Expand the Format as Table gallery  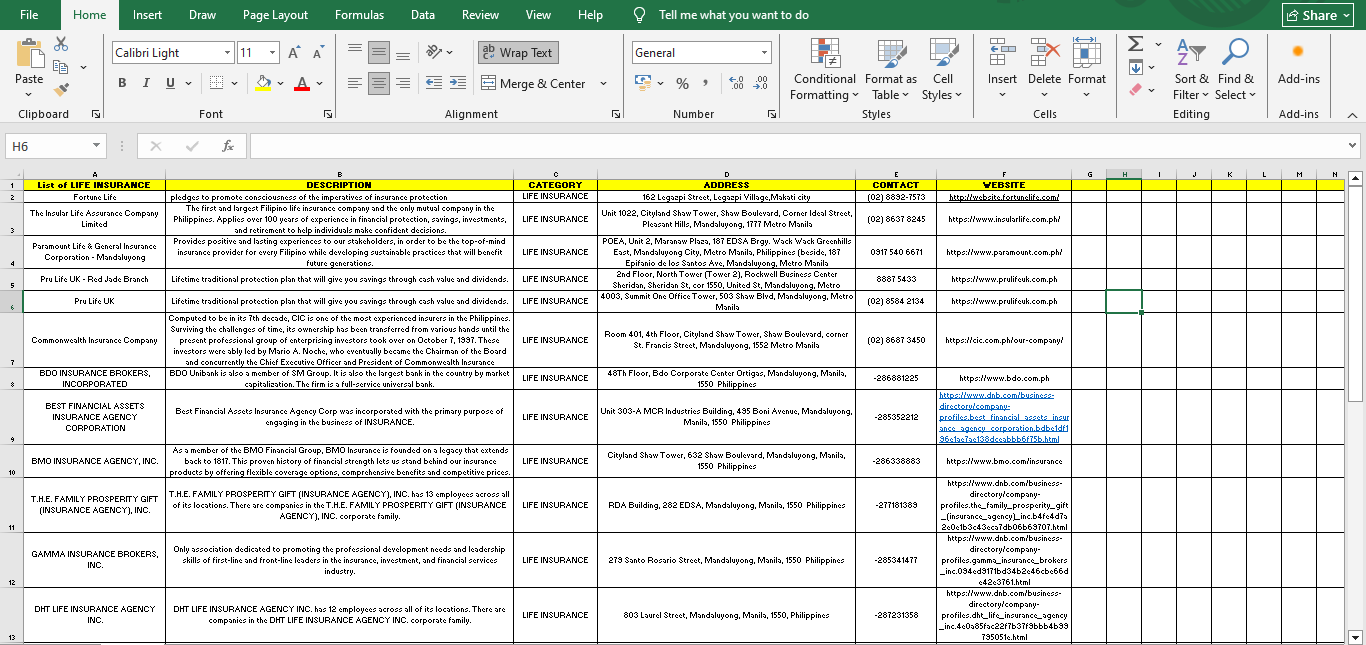tap(890, 68)
